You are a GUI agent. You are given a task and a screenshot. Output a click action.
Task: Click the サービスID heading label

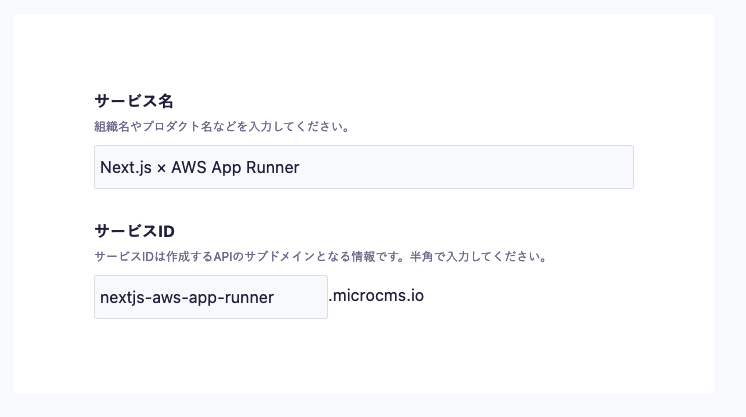point(134,231)
